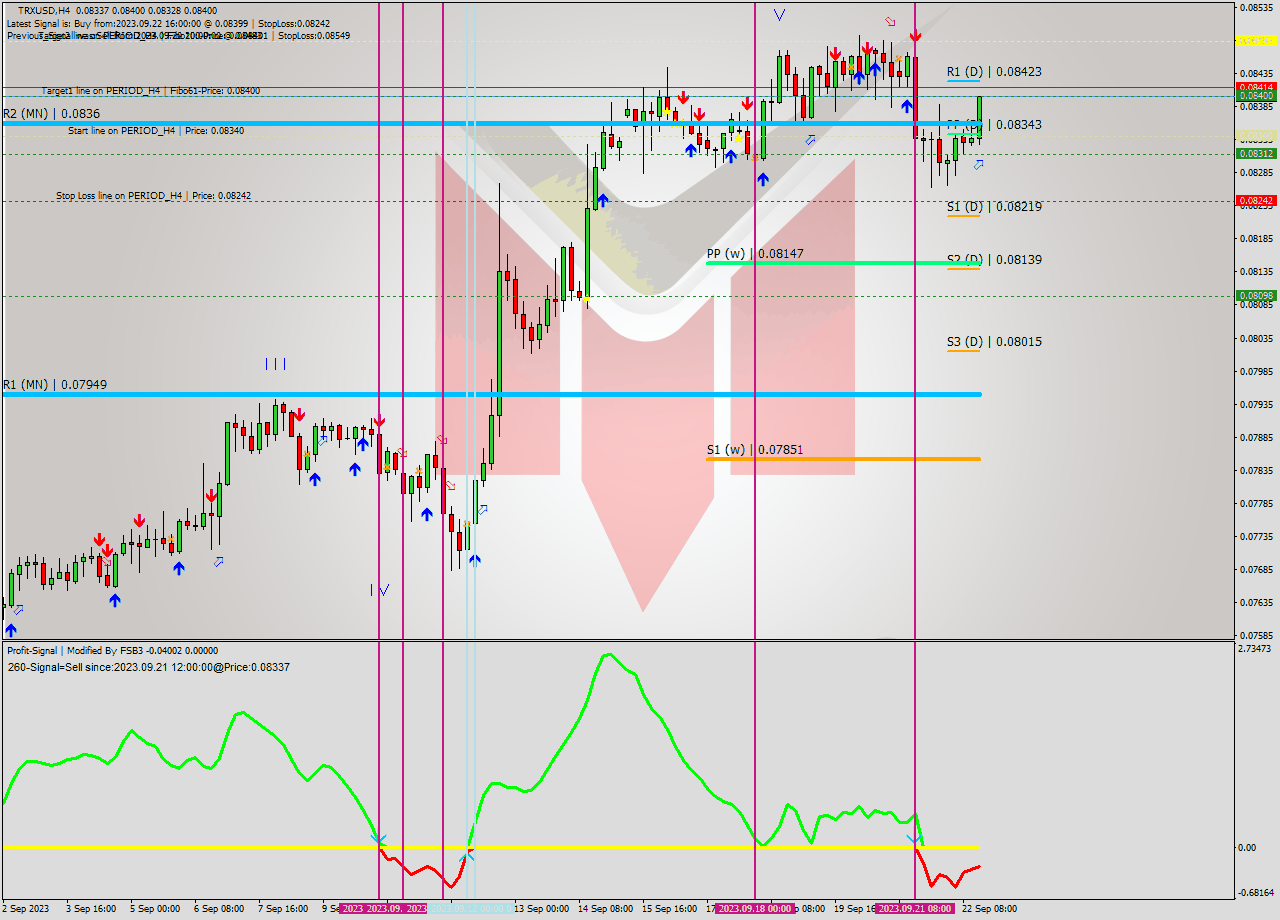1280x920 pixels.
Task: Select the Target1 line Fibo61-Price 0.08400 text
Action: 151,91
